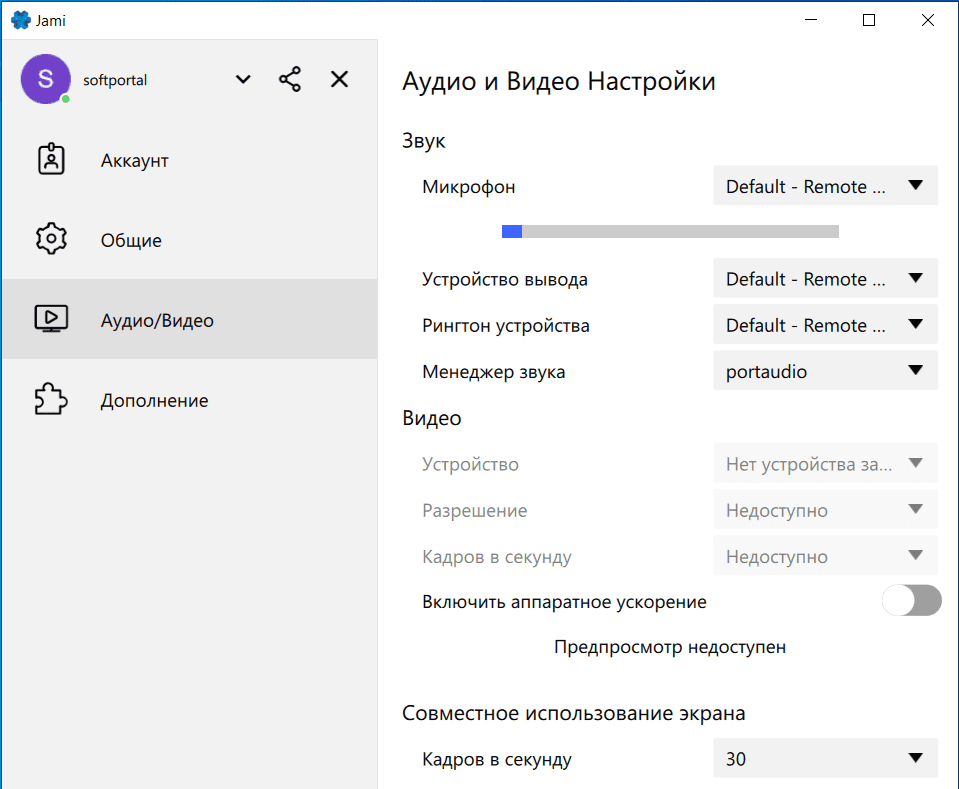Click the Account badge icon

(x=51, y=160)
